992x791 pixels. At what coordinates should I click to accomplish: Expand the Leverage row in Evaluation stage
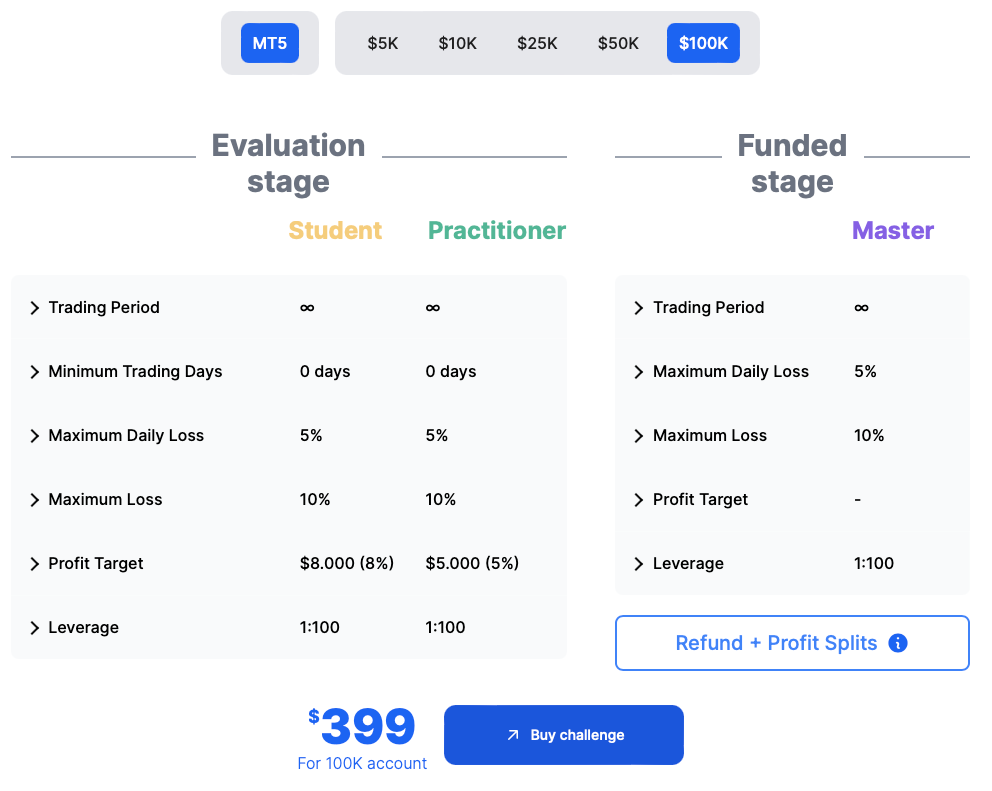[33, 627]
